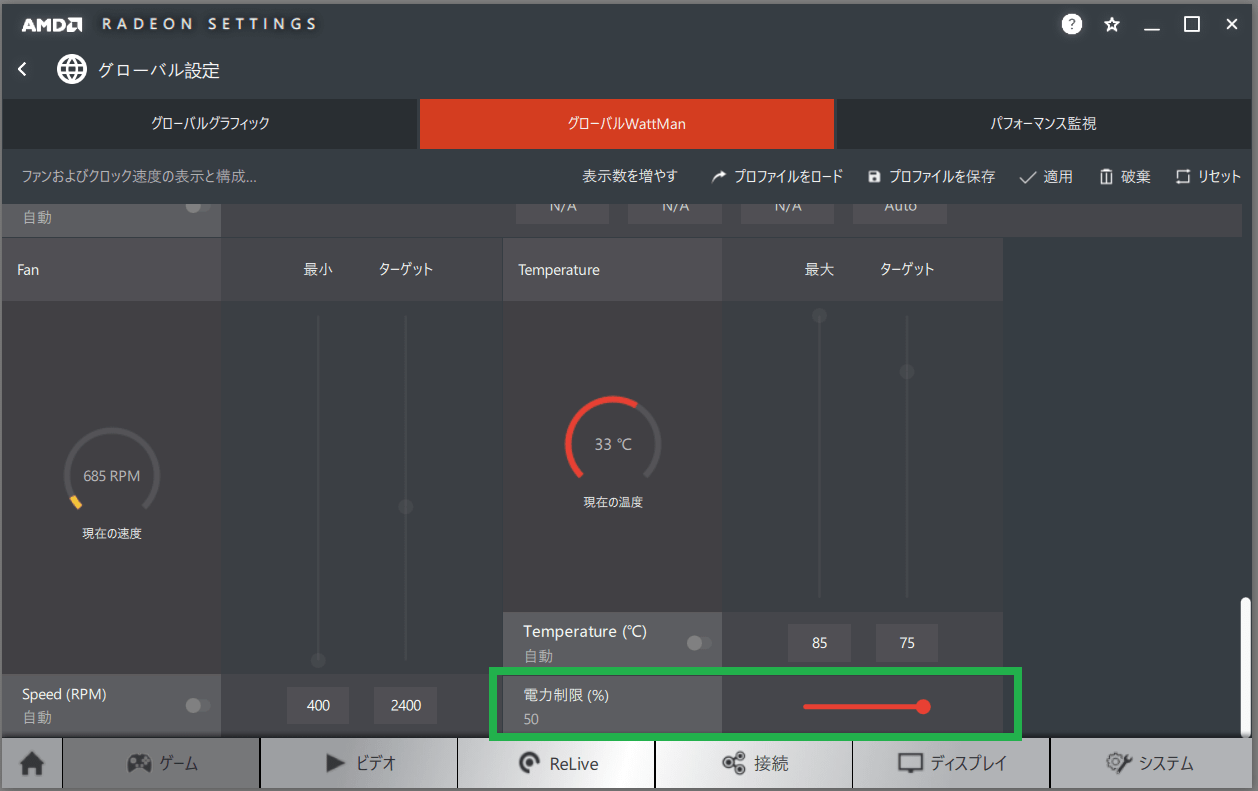Open the ゲーム section

point(161,764)
